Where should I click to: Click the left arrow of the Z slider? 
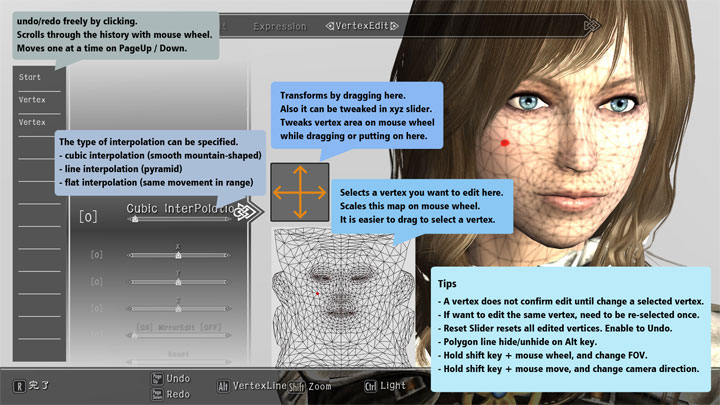[x=130, y=309]
